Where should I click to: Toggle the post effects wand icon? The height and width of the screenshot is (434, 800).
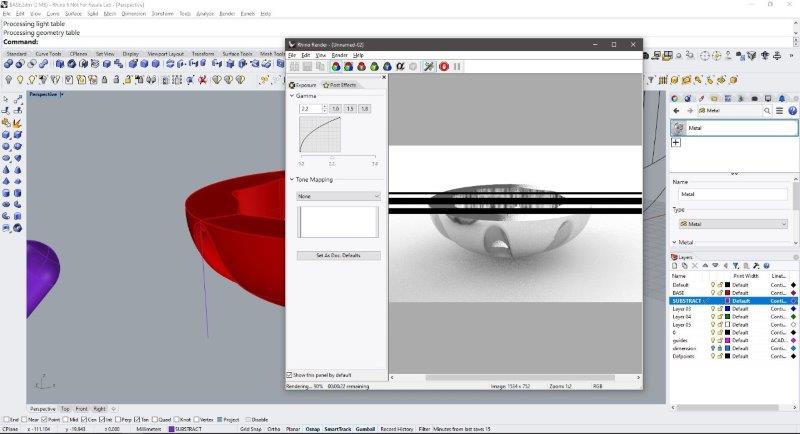tap(429, 66)
